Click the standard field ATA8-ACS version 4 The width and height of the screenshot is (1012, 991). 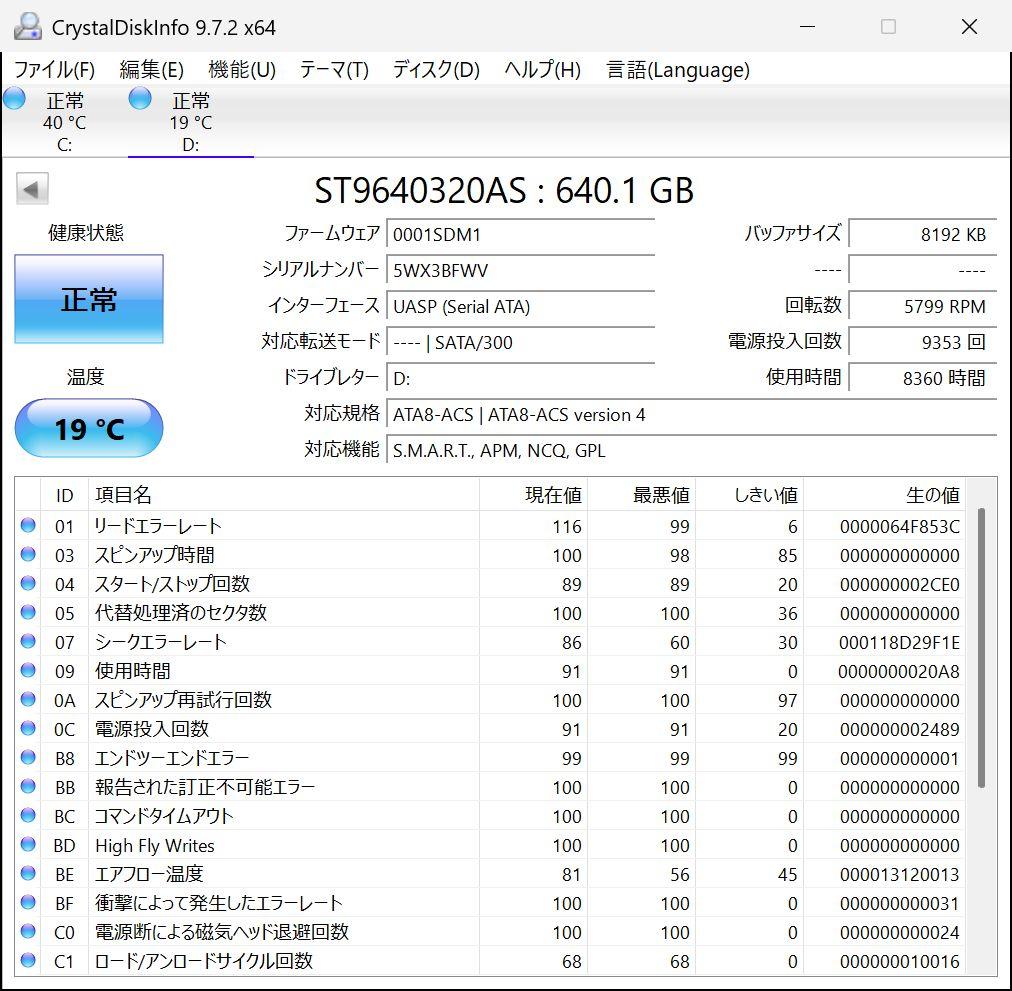click(x=691, y=414)
